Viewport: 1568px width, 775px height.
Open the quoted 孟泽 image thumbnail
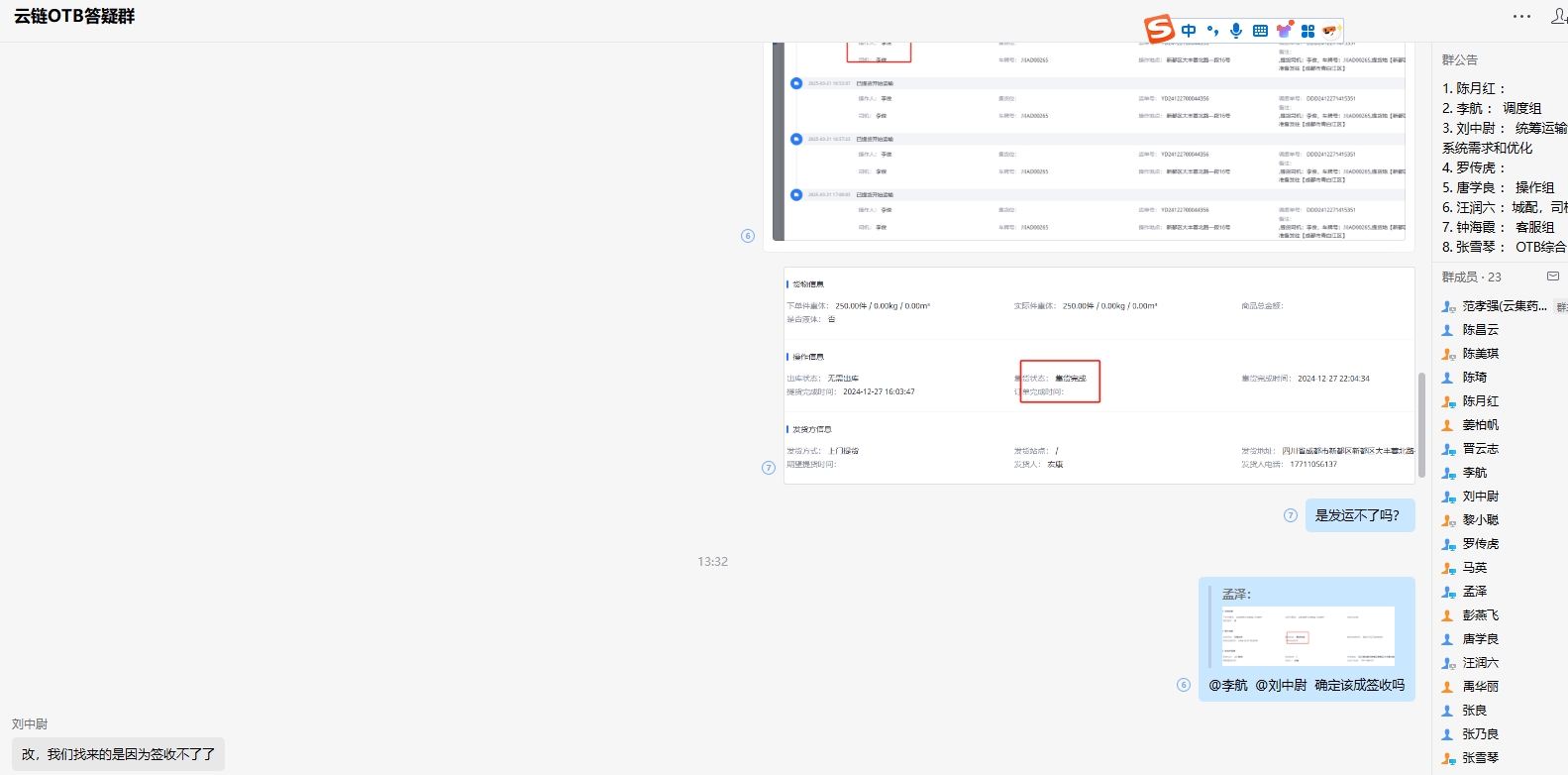(x=1307, y=635)
